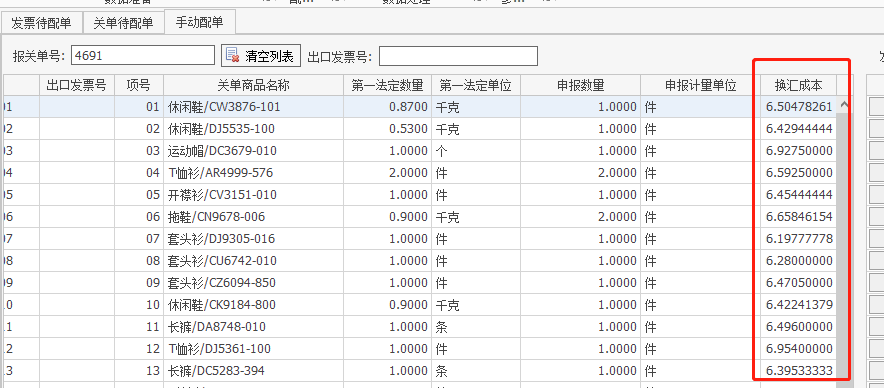884x388 pixels.
Task: Select row 休闲鞋/DJ5535-100
Action: tap(420, 129)
